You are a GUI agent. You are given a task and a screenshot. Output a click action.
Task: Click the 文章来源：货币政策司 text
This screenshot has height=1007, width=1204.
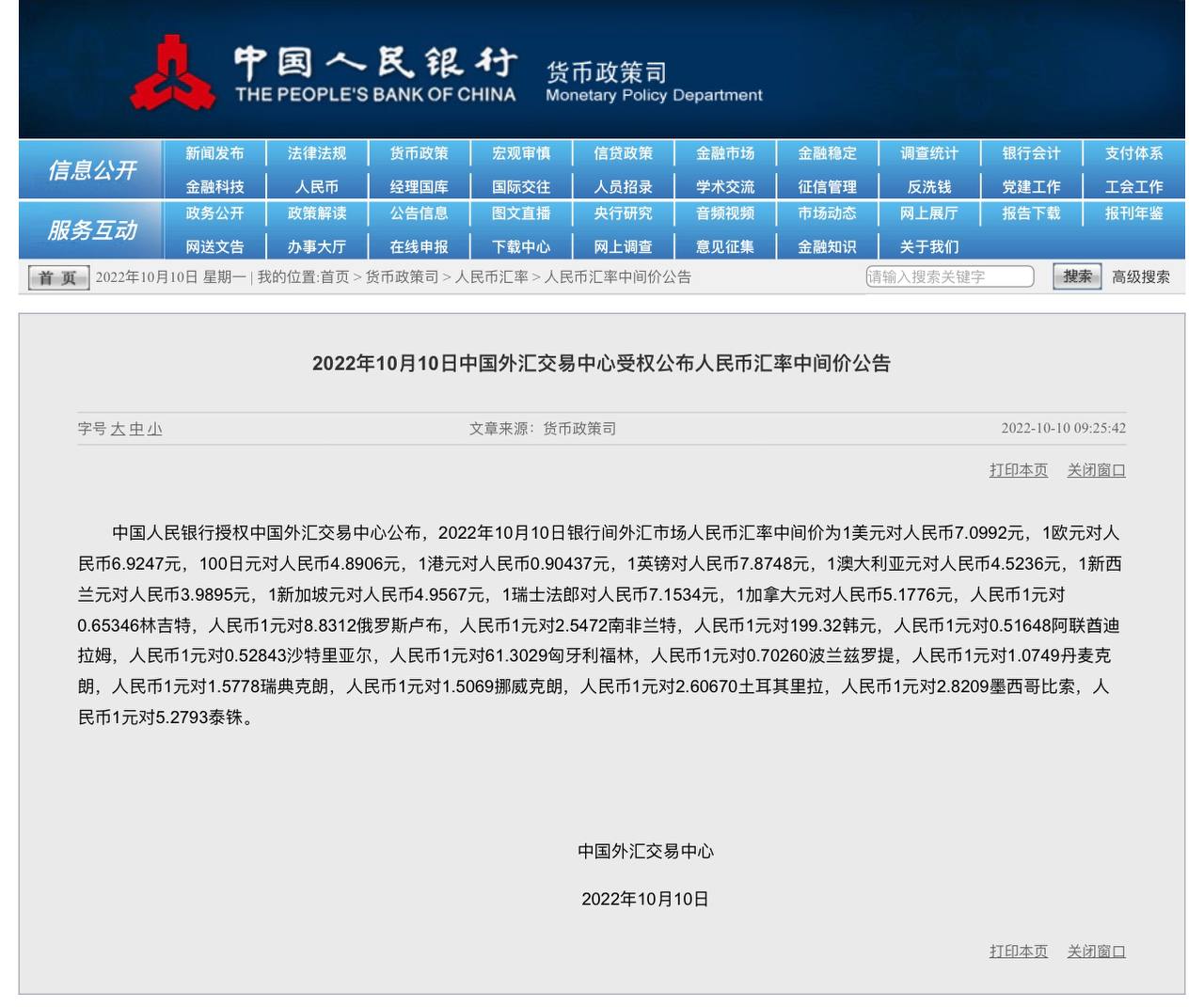[x=543, y=429]
